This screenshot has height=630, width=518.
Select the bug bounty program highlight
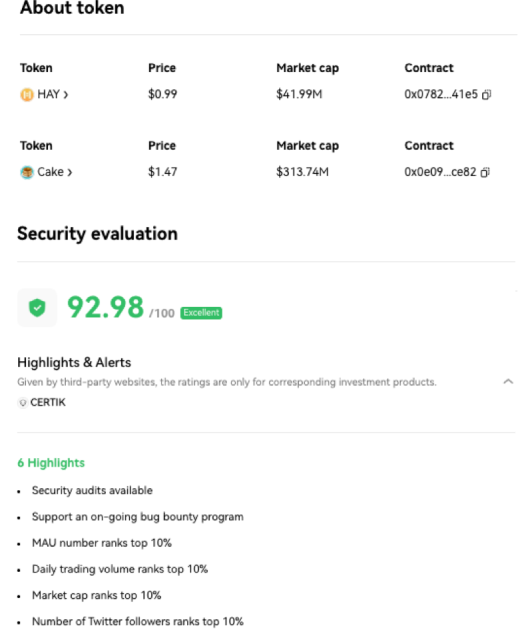tap(137, 517)
